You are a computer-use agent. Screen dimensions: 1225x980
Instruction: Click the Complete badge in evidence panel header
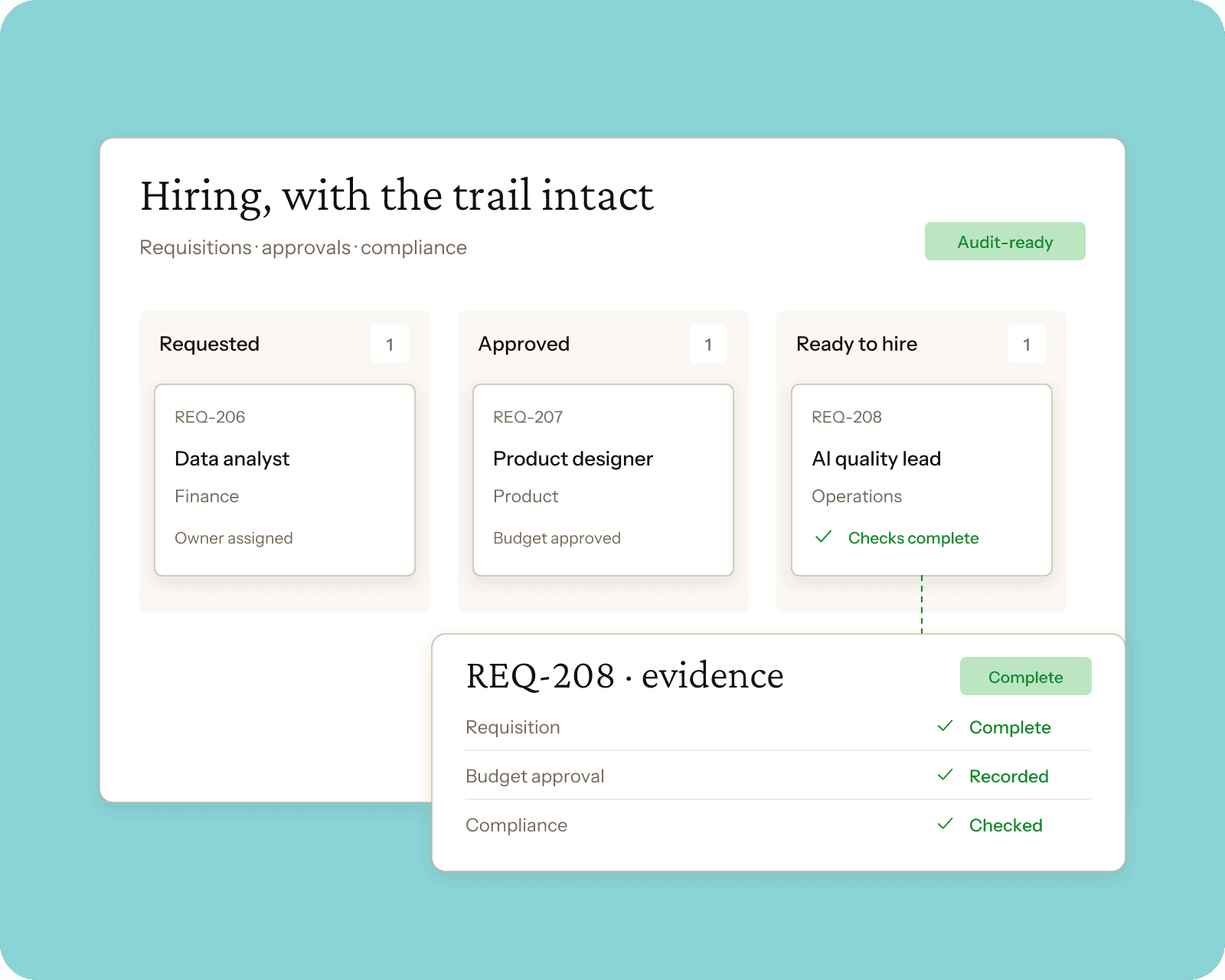[x=1025, y=676]
